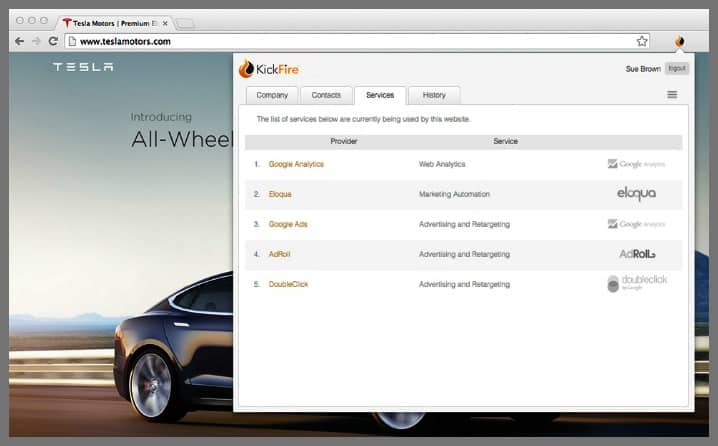Follow the Eloqua provider link

coord(280,194)
